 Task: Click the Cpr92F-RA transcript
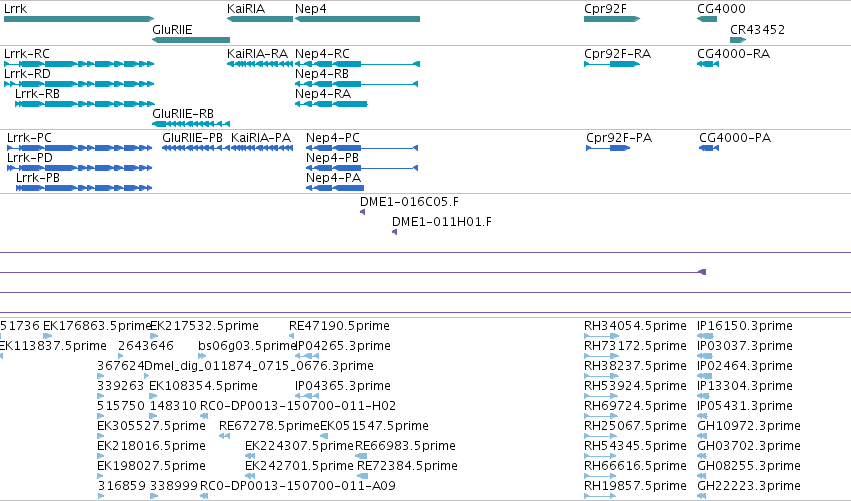[612, 64]
